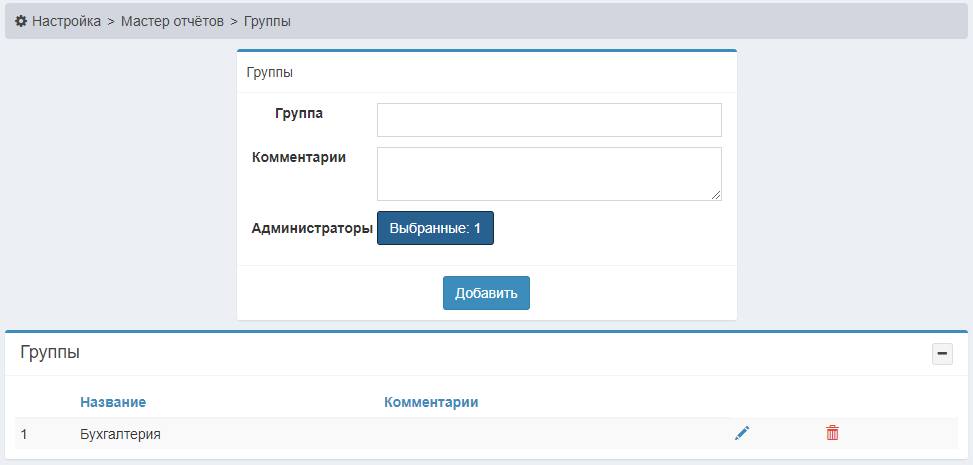Image resolution: width=973 pixels, height=465 pixels.
Task: Grab the resize handle of the Комментарии textarea
Action: tap(716, 195)
